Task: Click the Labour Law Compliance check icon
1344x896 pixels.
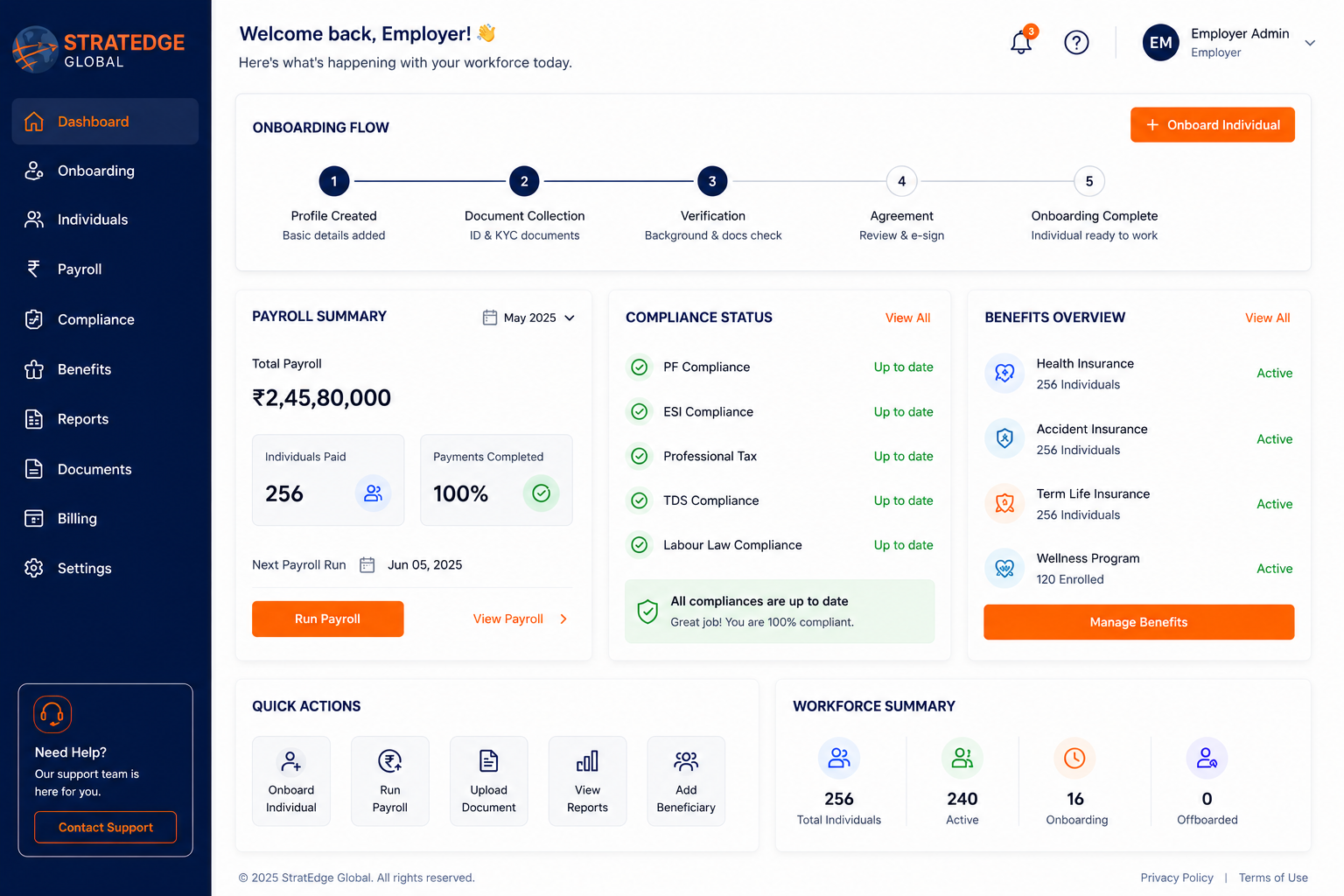Action: click(640, 545)
